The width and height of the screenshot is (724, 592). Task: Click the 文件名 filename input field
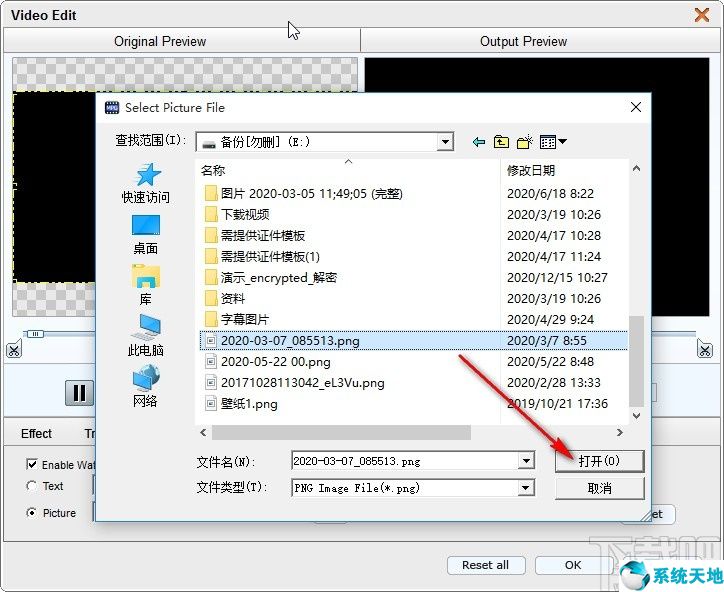click(405, 461)
